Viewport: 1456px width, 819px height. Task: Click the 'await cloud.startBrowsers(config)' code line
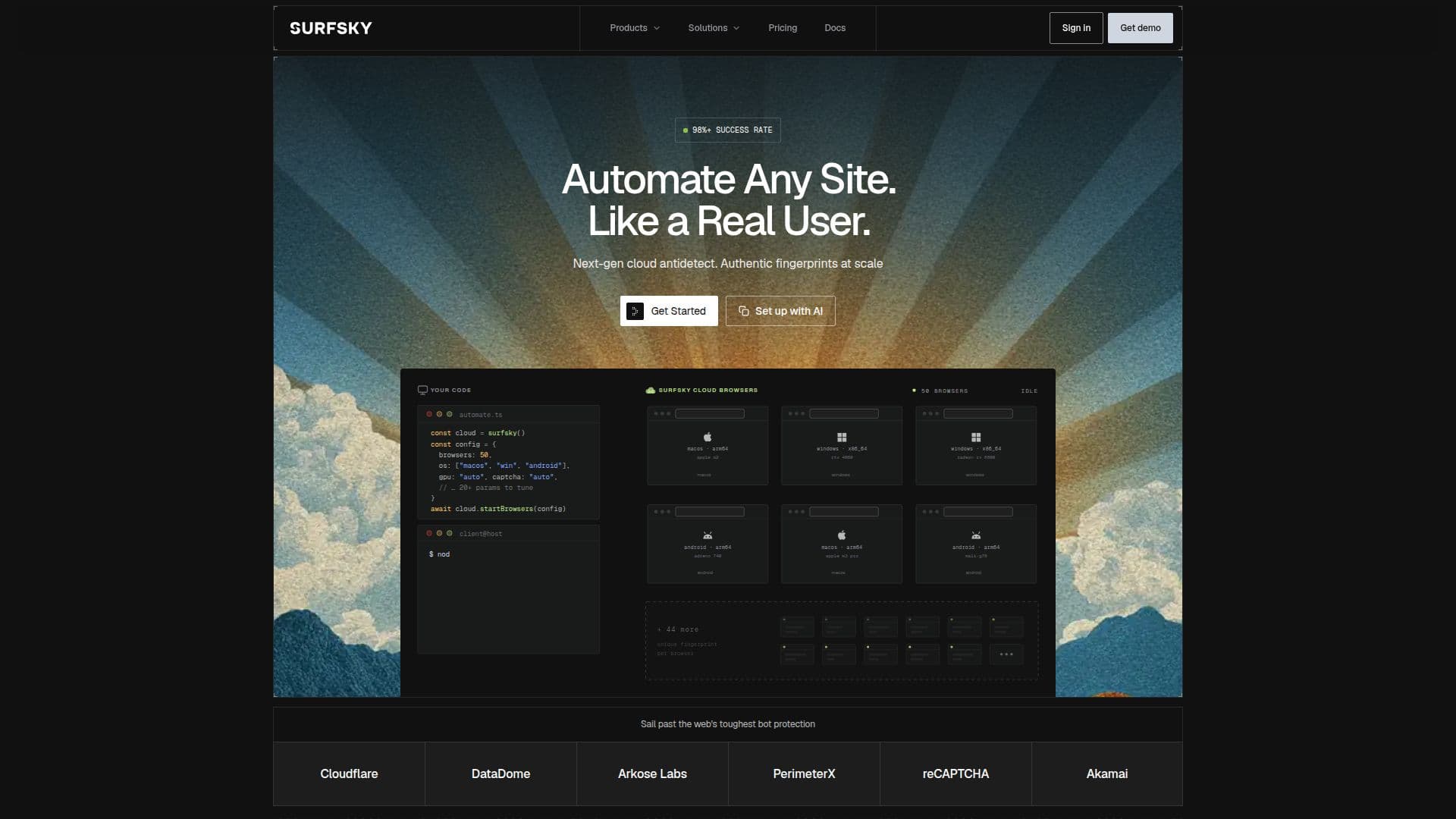click(x=498, y=509)
